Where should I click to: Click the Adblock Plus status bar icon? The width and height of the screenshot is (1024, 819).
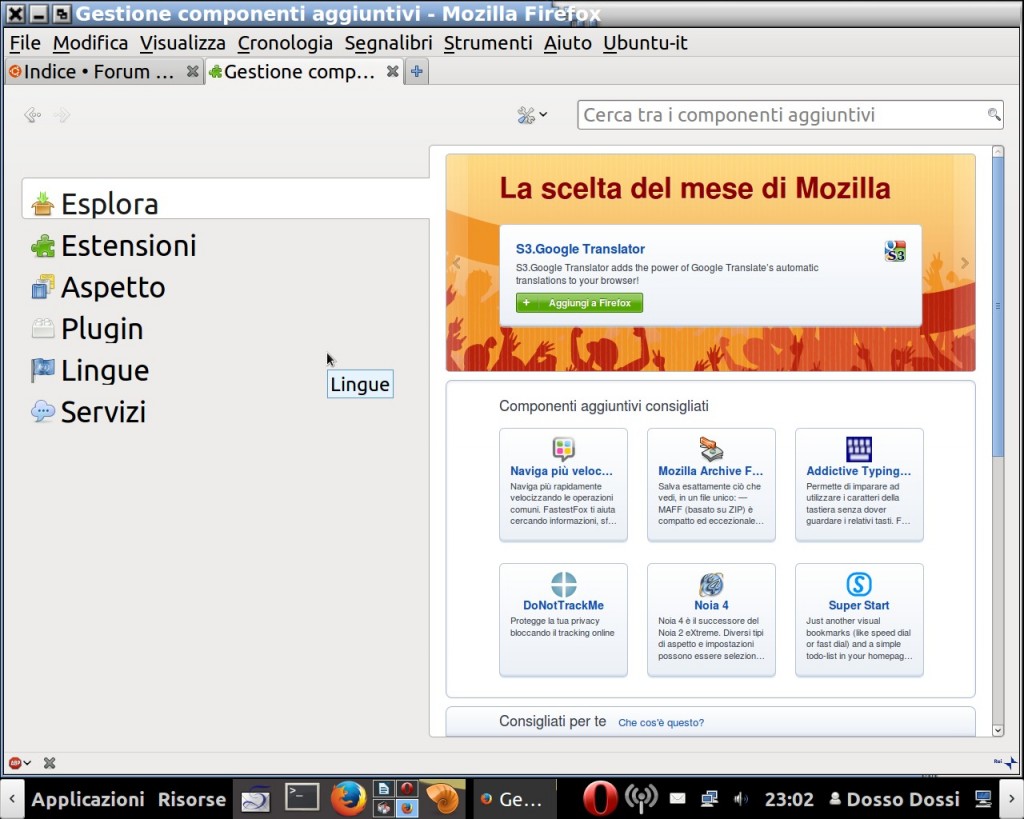coord(14,762)
